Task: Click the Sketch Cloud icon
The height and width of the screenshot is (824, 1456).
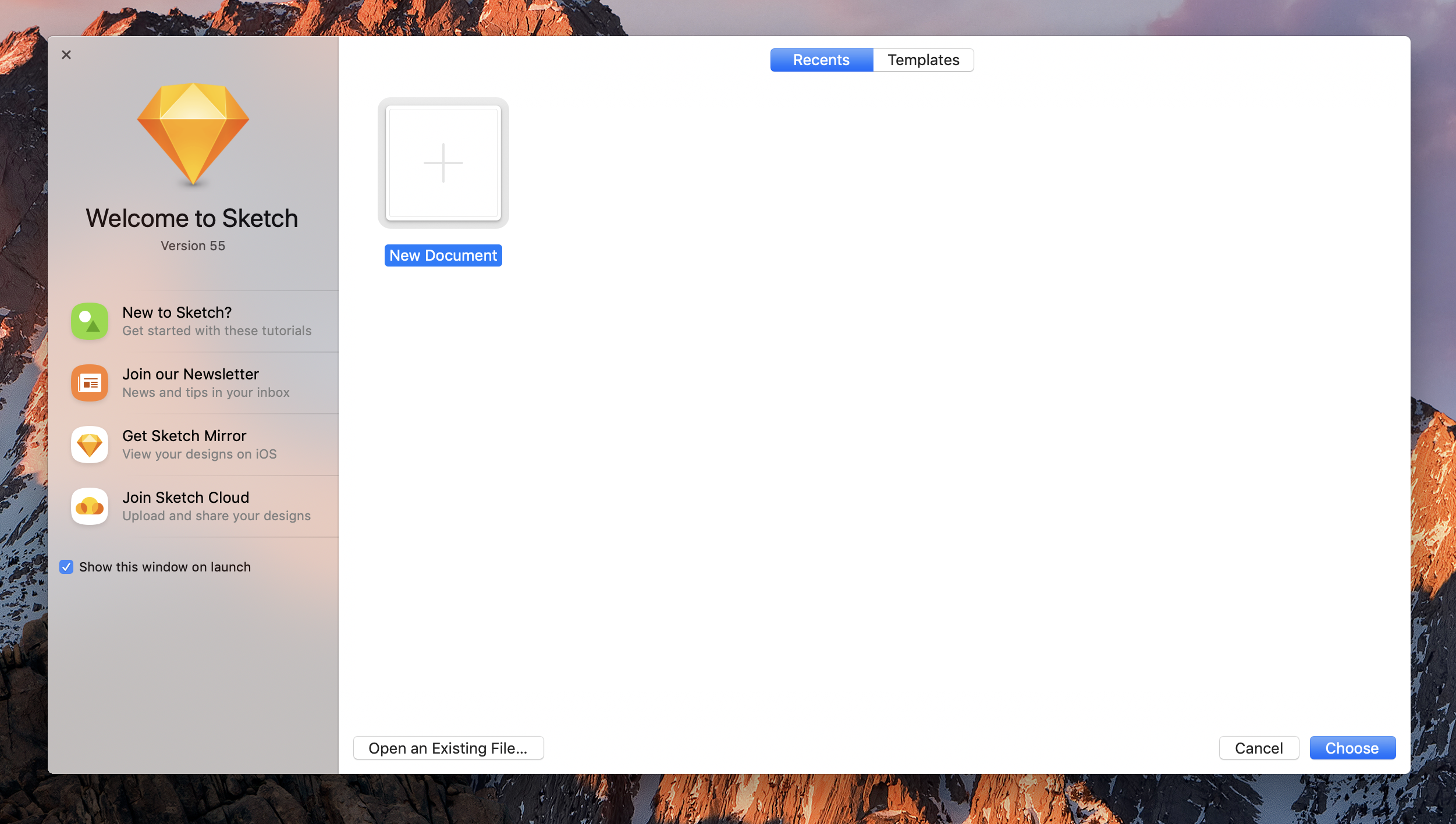Action: click(90, 506)
